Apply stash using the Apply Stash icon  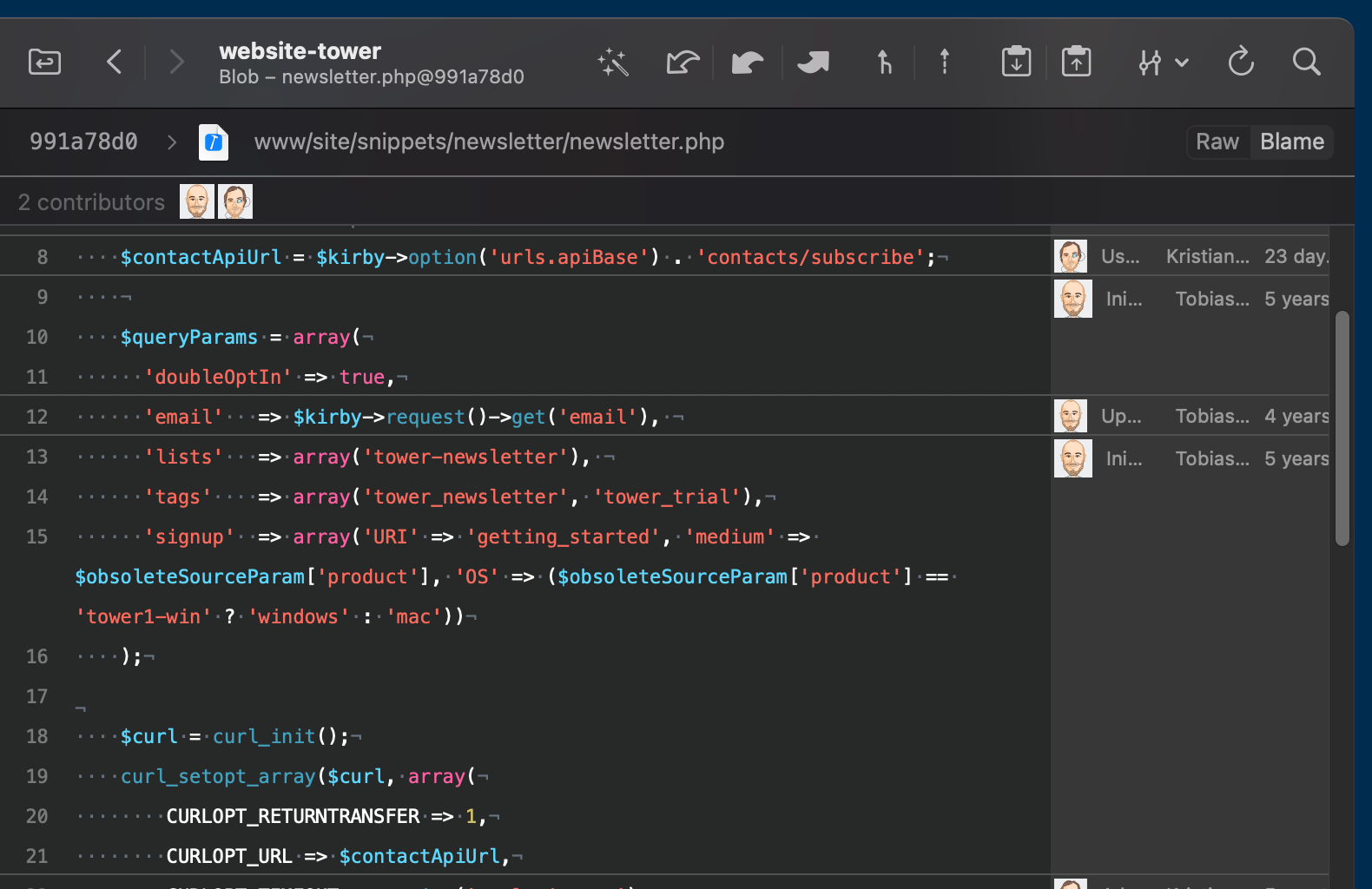tap(1076, 63)
